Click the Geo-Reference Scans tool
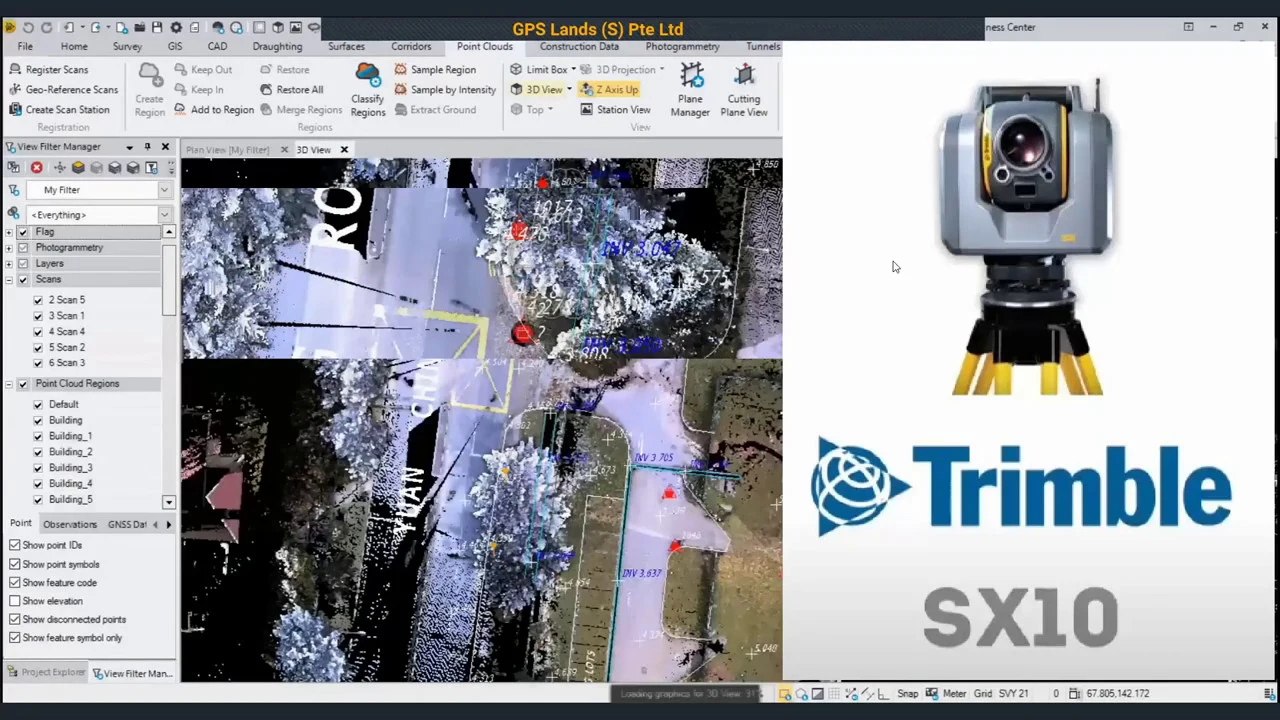Image resolution: width=1280 pixels, height=720 pixels. 63,90
